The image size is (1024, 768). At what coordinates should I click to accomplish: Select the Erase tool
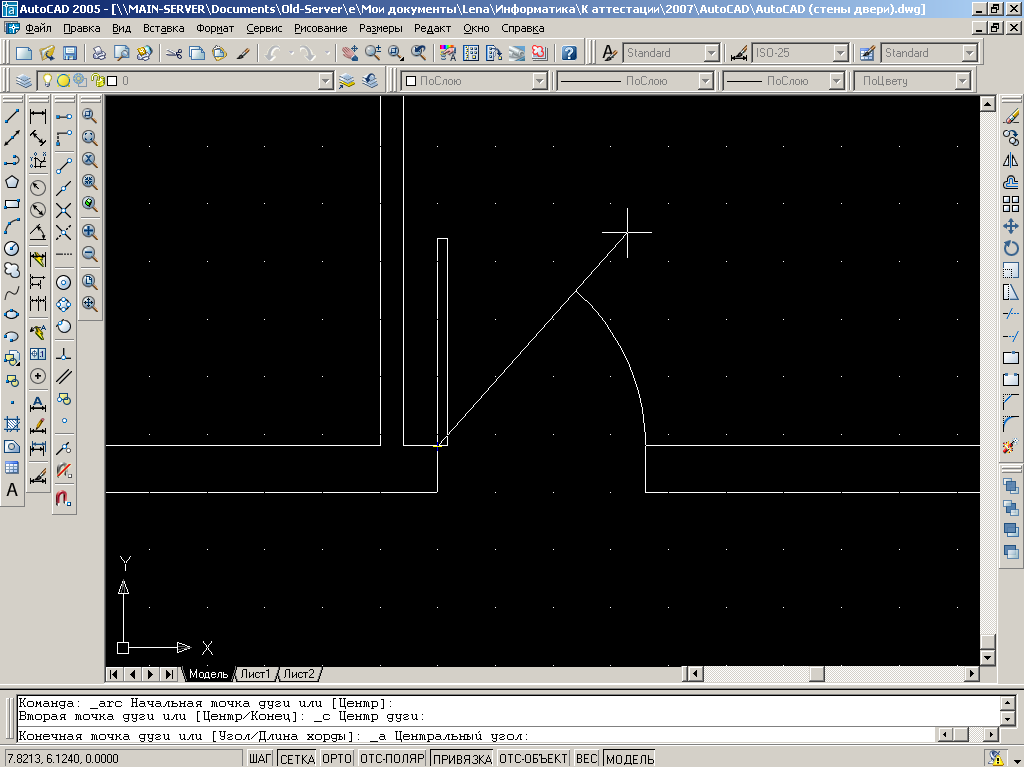[x=1011, y=116]
